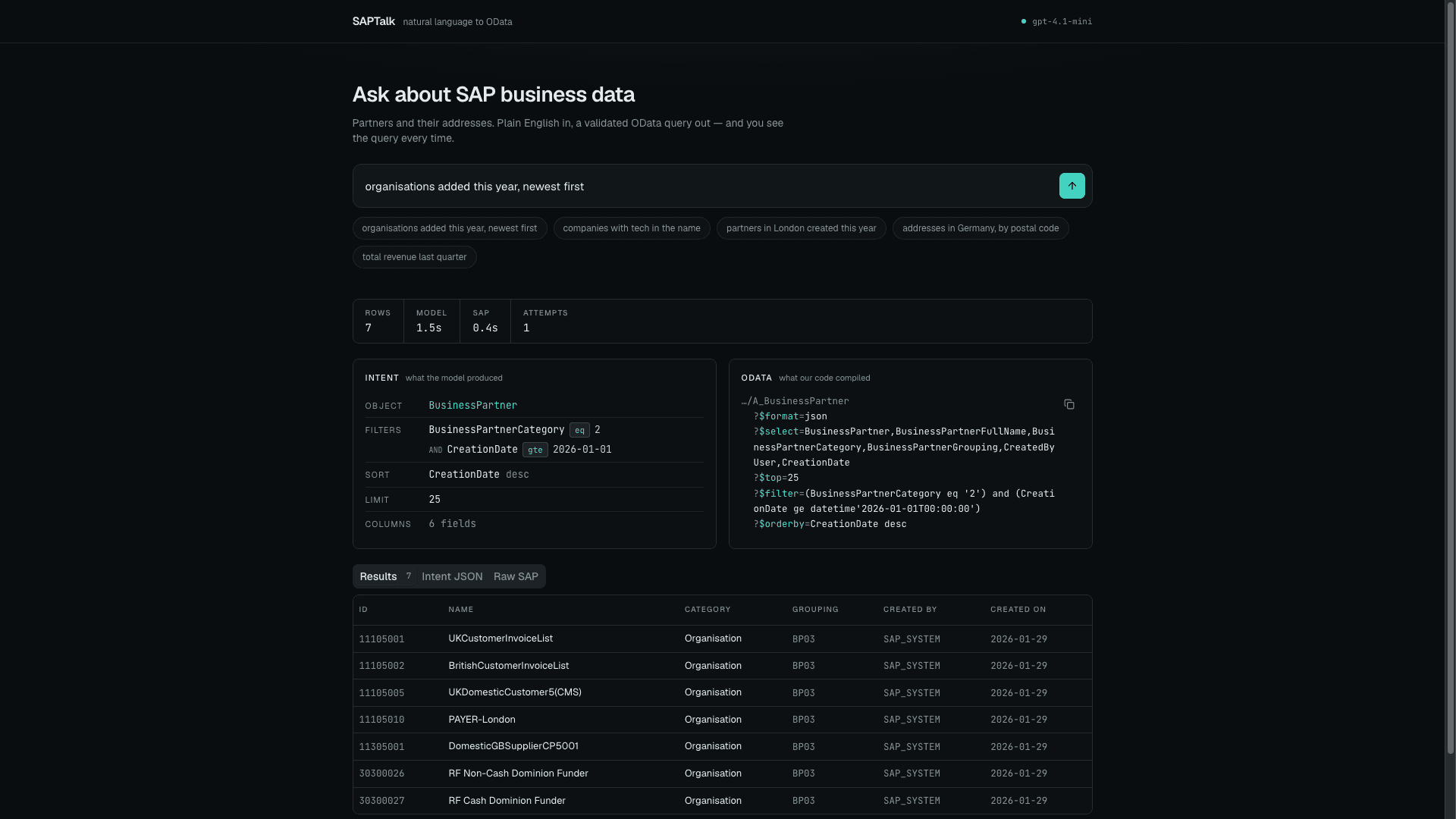Click the CREATED BY column header
Image resolution: width=1456 pixels, height=819 pixels.
(x=910, y=610)
